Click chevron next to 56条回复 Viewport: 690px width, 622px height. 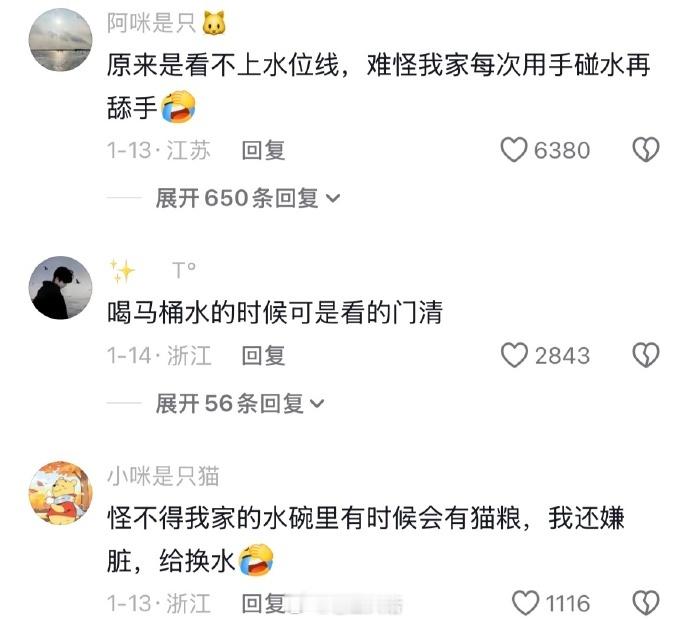click(x=317, y=404)
